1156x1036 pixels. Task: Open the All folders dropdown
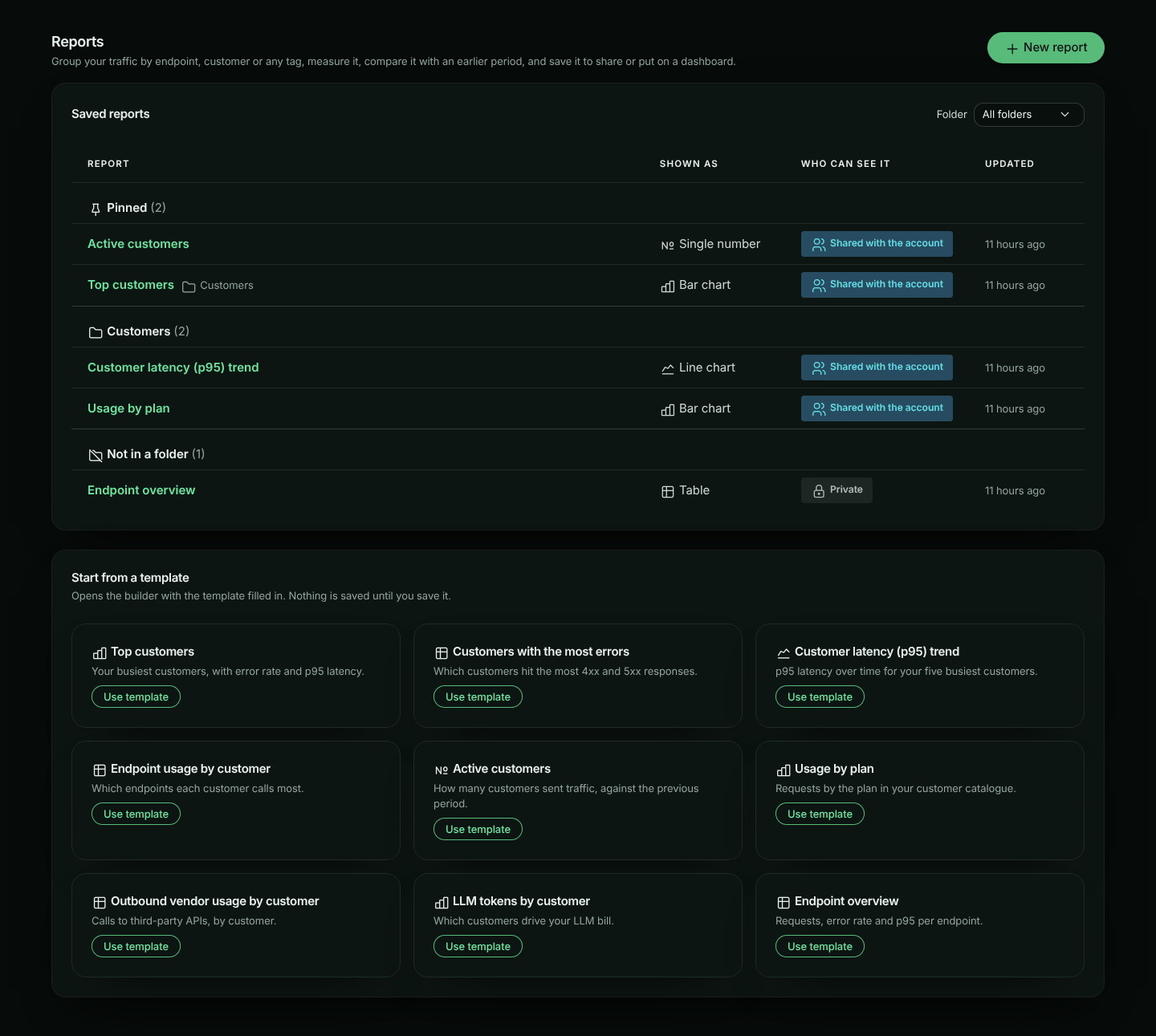click(1028, 115)
